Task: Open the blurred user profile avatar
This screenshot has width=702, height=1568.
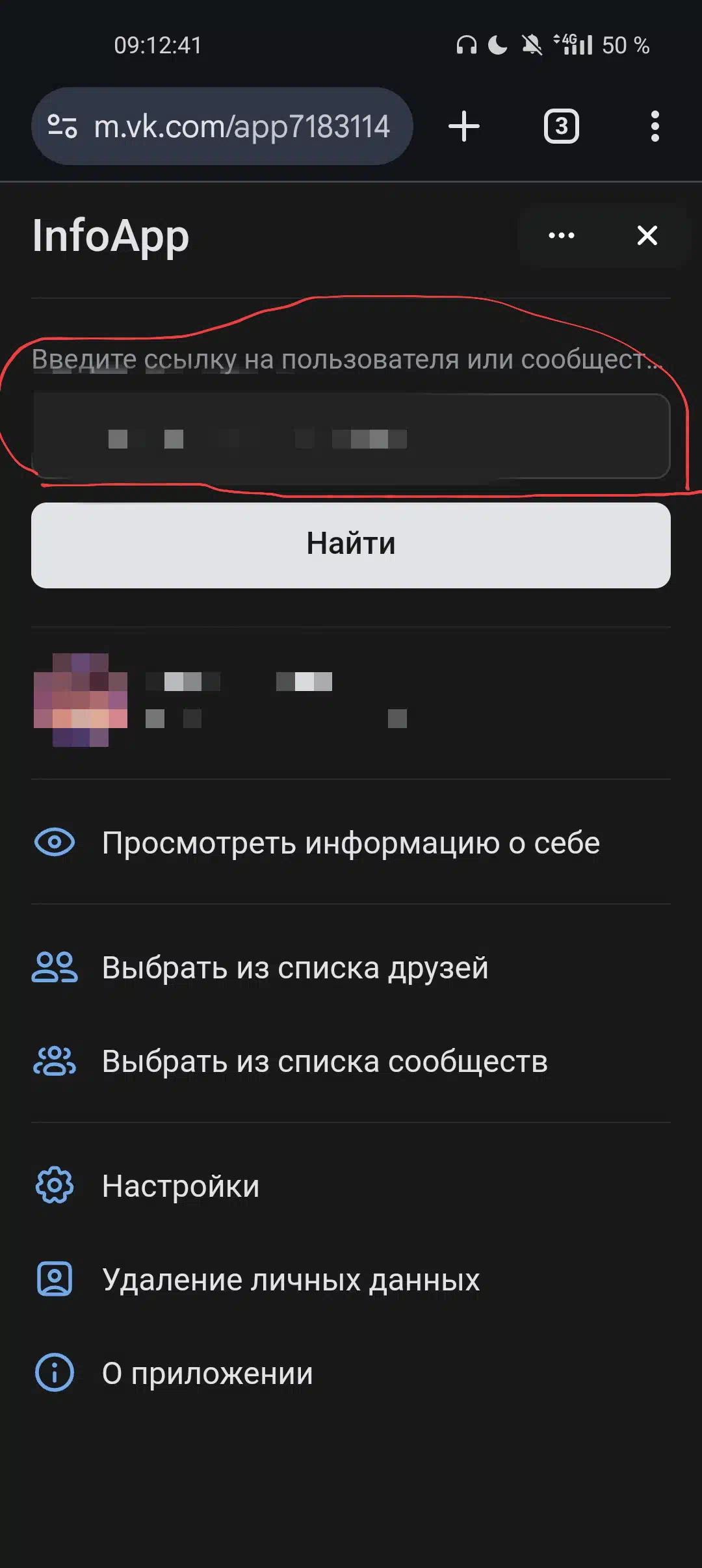Action: [x=81, y=700]
